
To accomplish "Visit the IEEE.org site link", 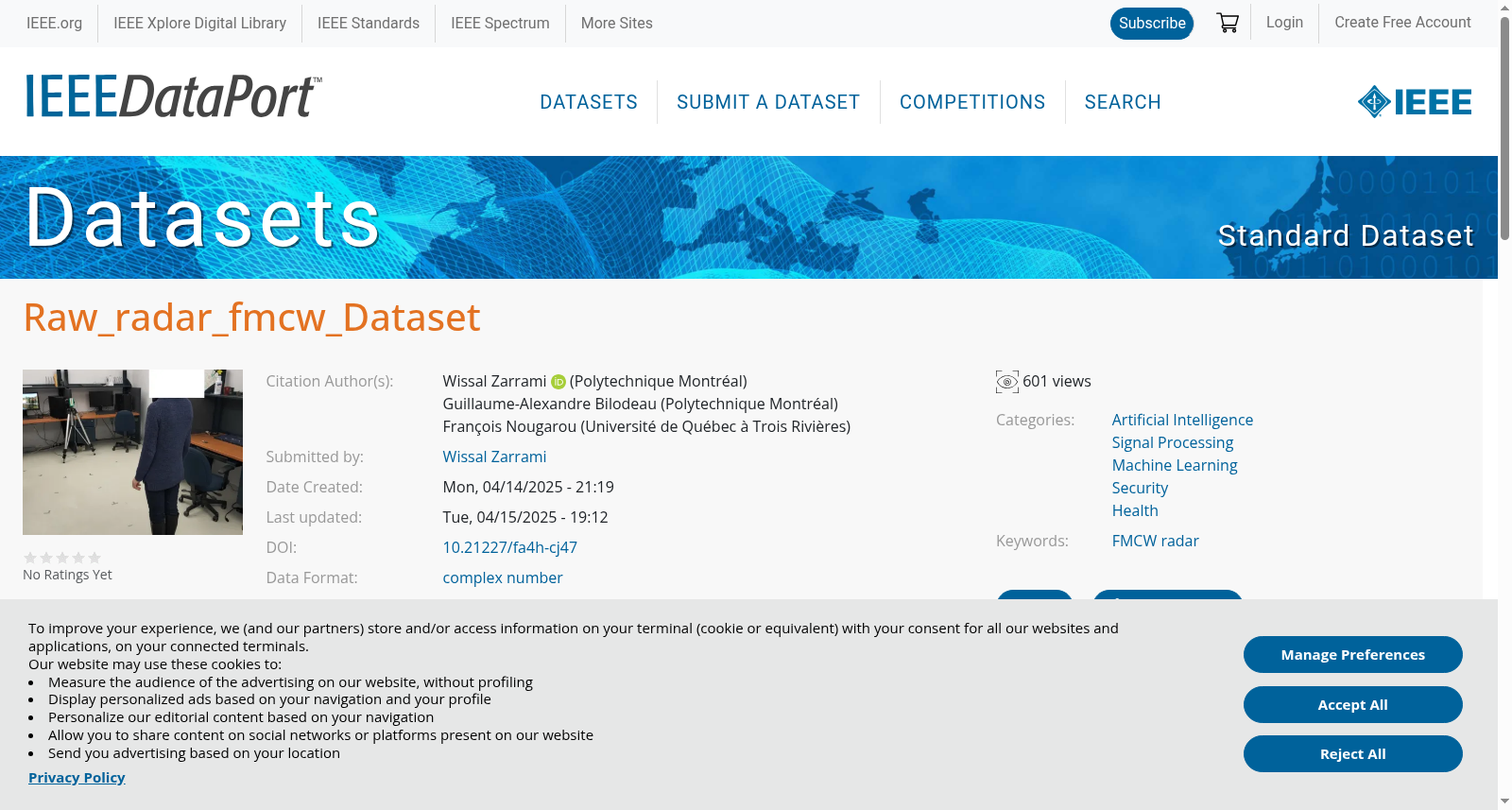I will pyautogui.click(x=54, y=23).
